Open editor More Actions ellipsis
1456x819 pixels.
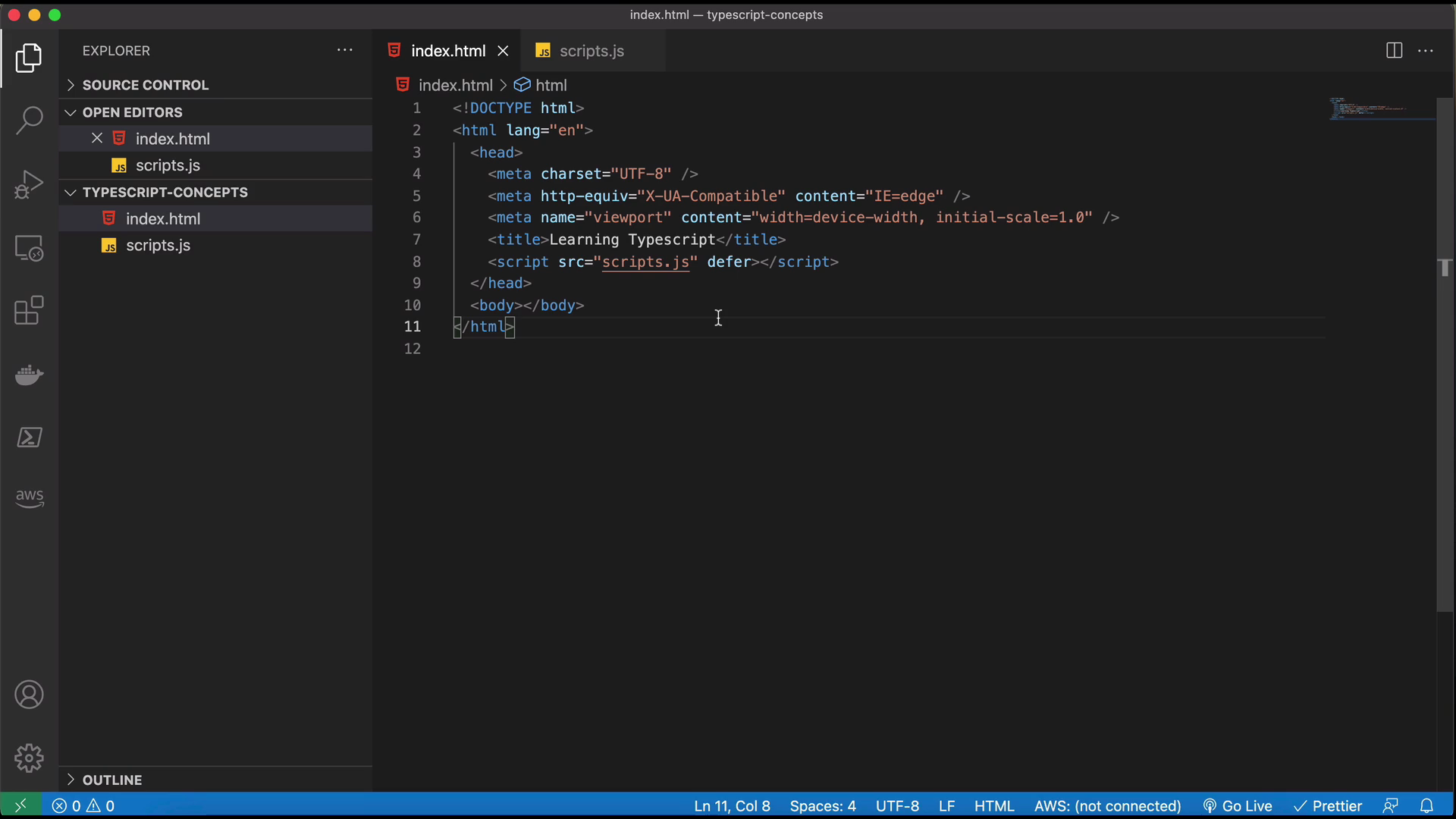tap(1426, 51)
